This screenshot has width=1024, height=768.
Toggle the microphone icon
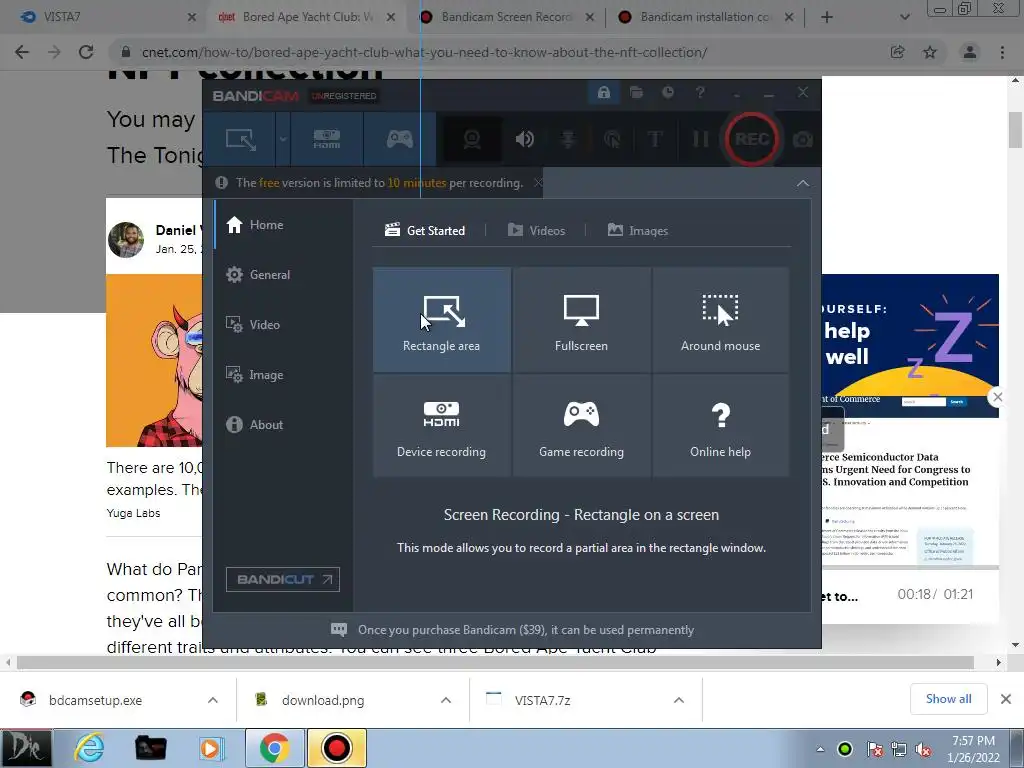click(568, 139)
